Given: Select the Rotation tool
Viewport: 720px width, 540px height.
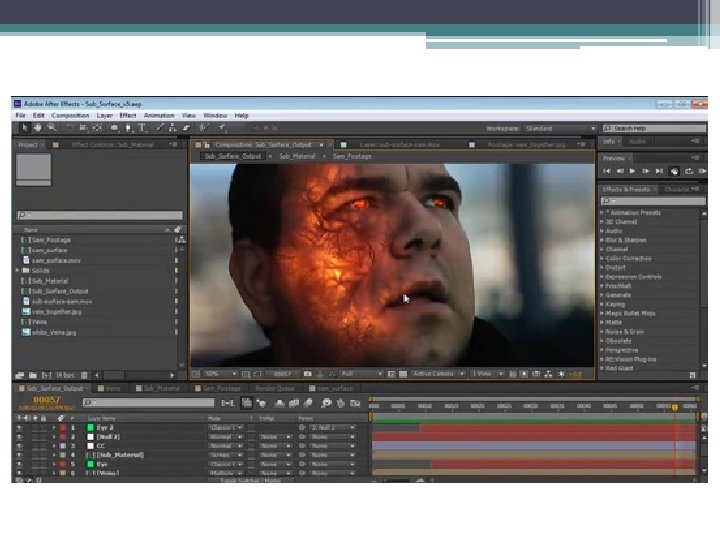Looking at the screenshot, I should [69, 128].
